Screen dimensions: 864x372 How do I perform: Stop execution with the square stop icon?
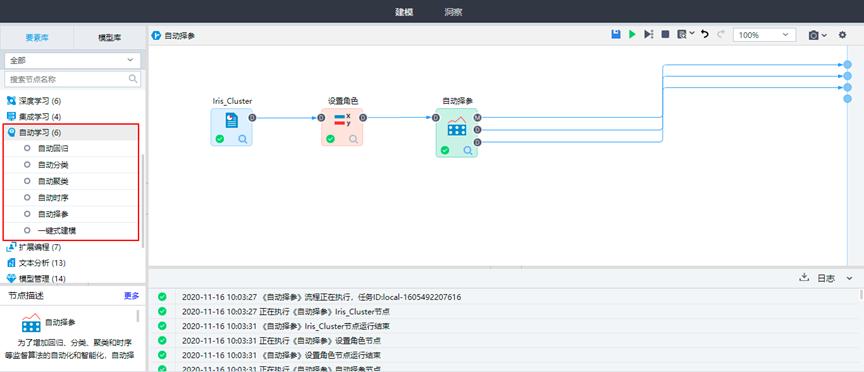click(665, 34)
